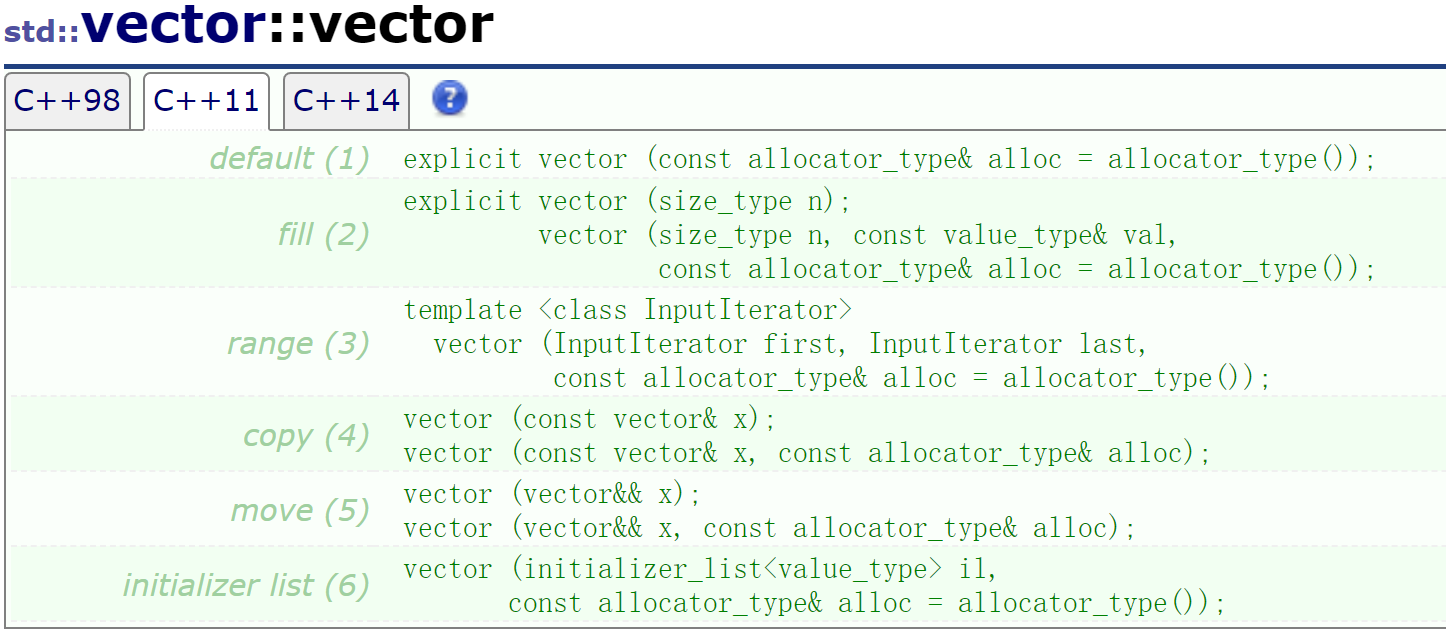This screenshot has height=632, width=1446.
Task: Select the copy (4) constructor label
Action: [304, 436]
